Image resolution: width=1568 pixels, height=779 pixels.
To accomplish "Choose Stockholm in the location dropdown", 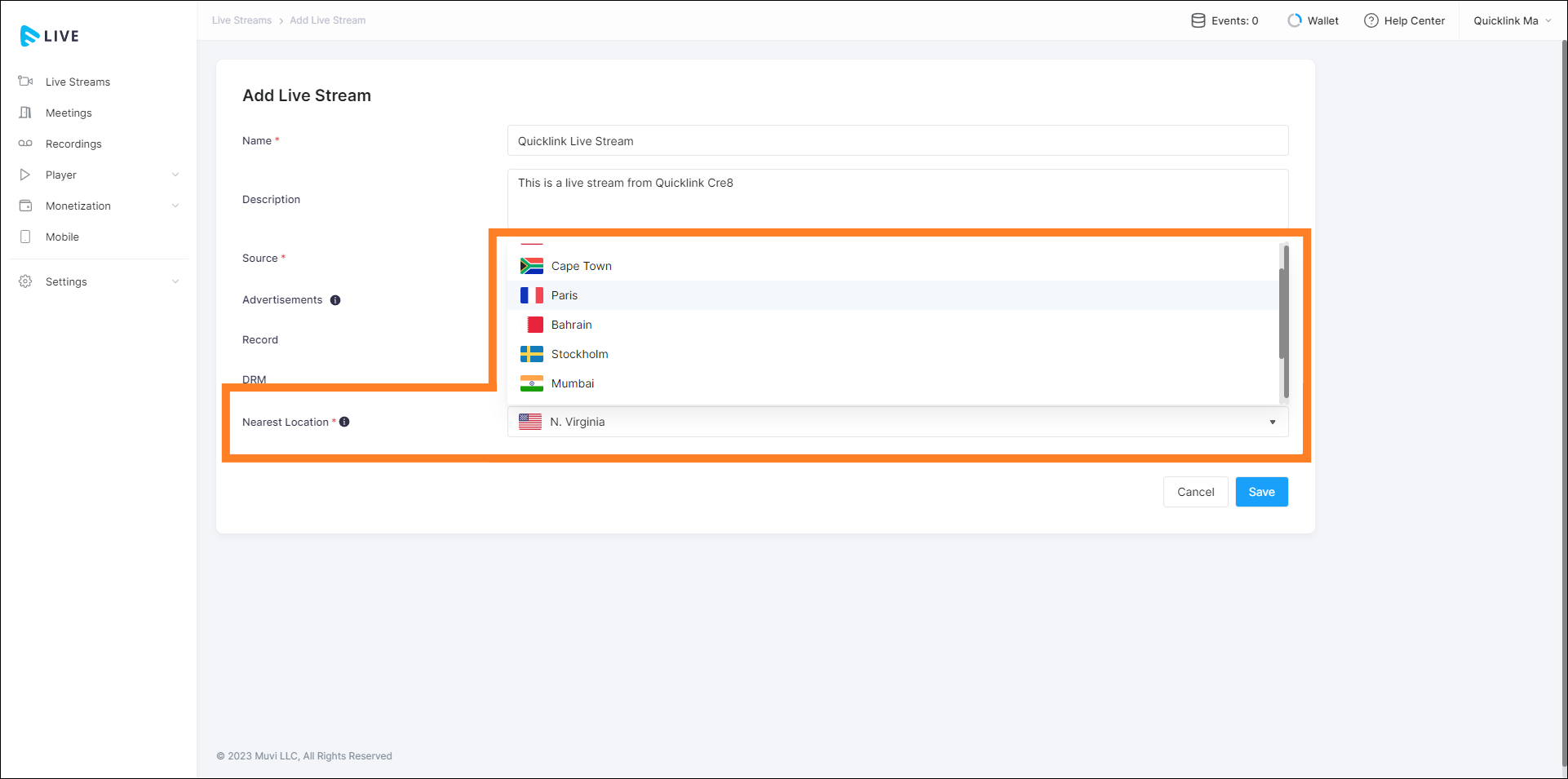I will (x=579, y=354).
